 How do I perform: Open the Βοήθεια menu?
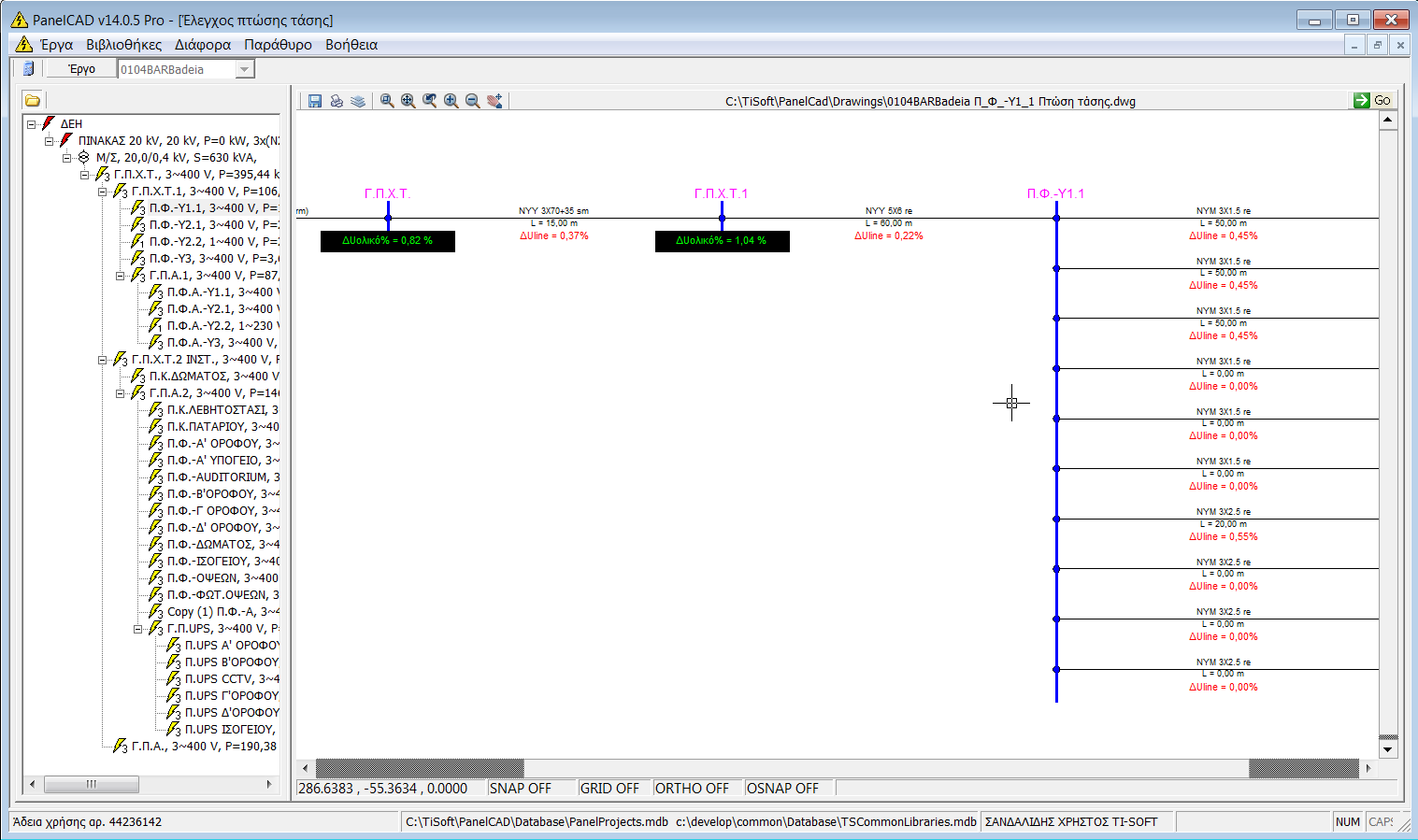pos(351,44)
